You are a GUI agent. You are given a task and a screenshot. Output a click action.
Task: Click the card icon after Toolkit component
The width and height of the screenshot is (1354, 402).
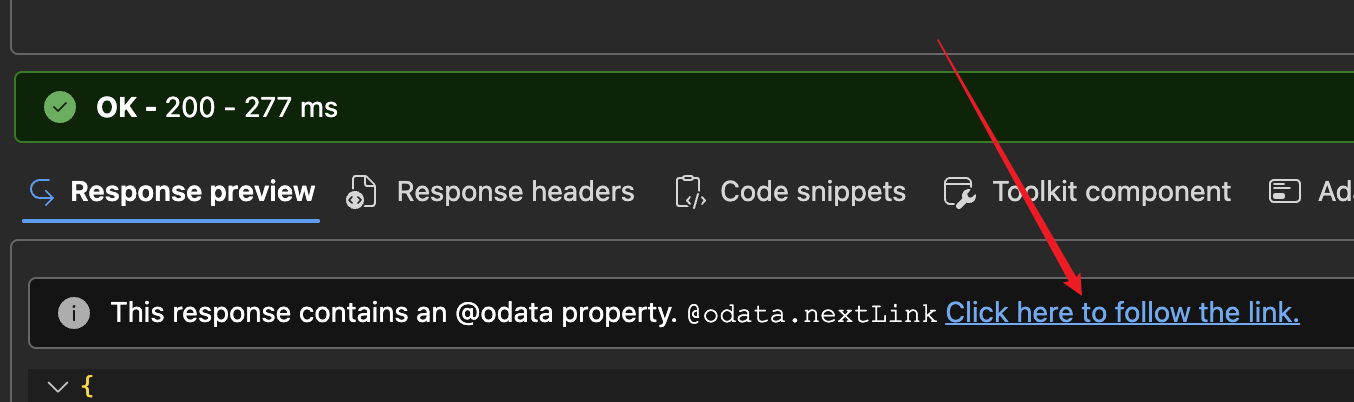[1284, 192]
